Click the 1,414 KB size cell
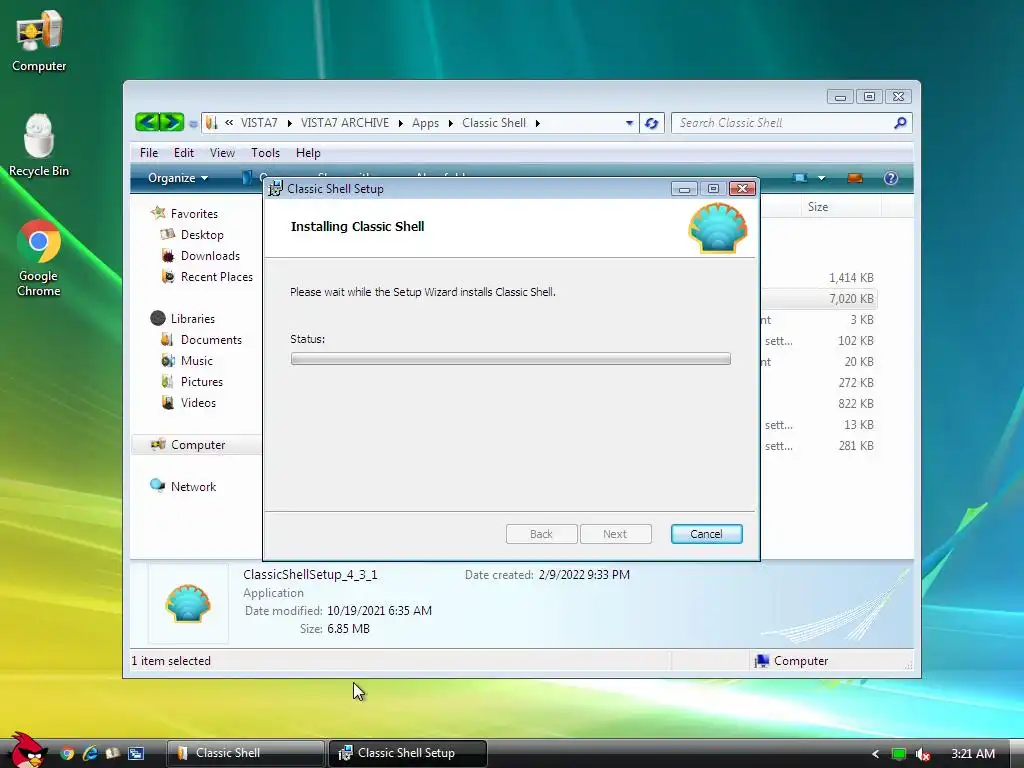Viewport: 1024px width, 768px height. (x=851, y=278)
